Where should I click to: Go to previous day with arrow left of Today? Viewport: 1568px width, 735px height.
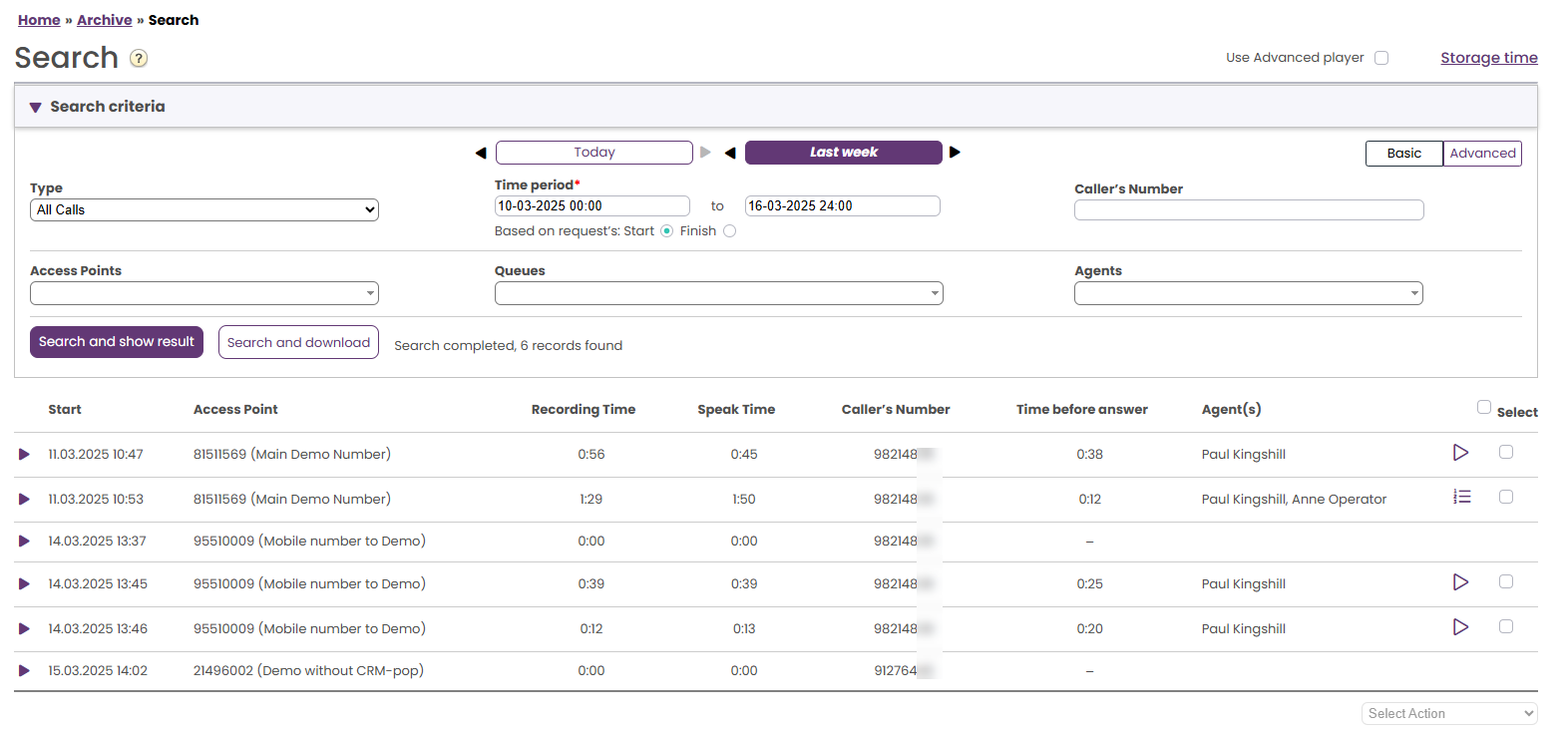click(481, 154)
